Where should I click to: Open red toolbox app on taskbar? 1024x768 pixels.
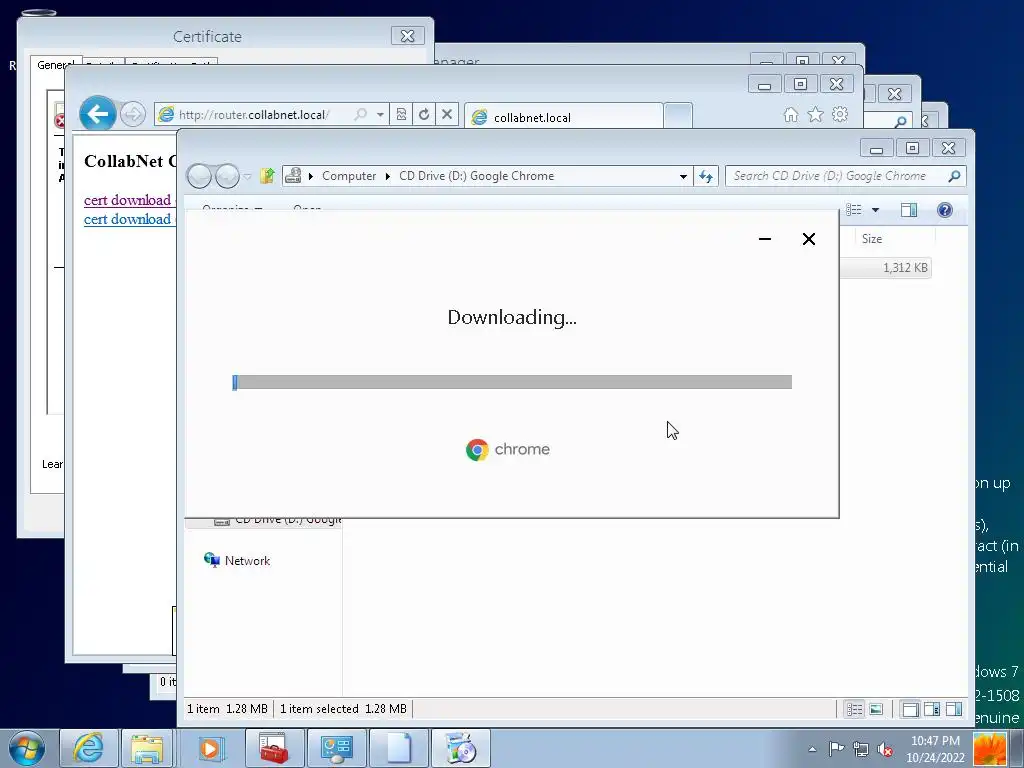pyautogui.click(x=274, y=748)
